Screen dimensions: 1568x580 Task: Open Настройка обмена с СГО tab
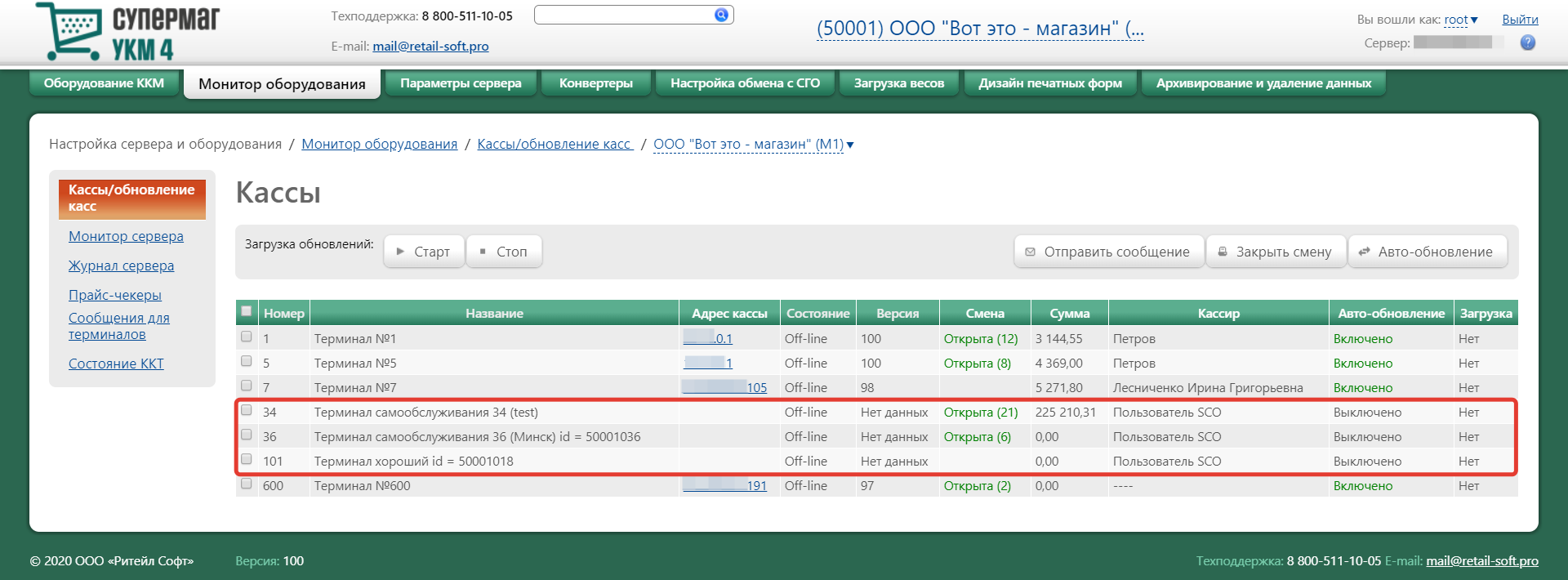(x=745, y=83)
